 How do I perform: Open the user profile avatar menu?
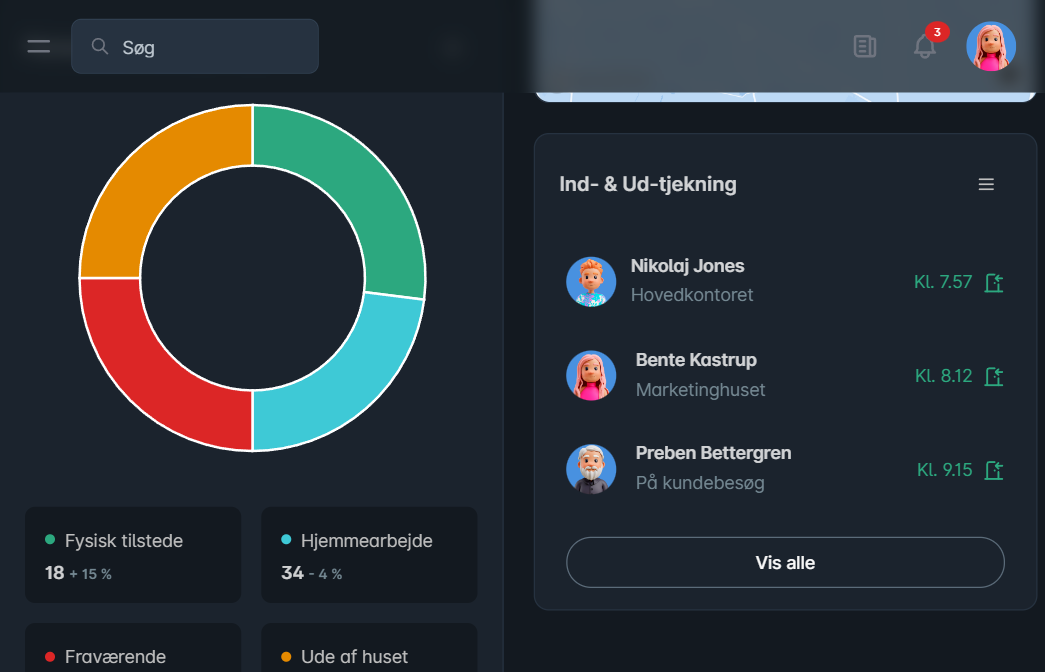point(990,46)
